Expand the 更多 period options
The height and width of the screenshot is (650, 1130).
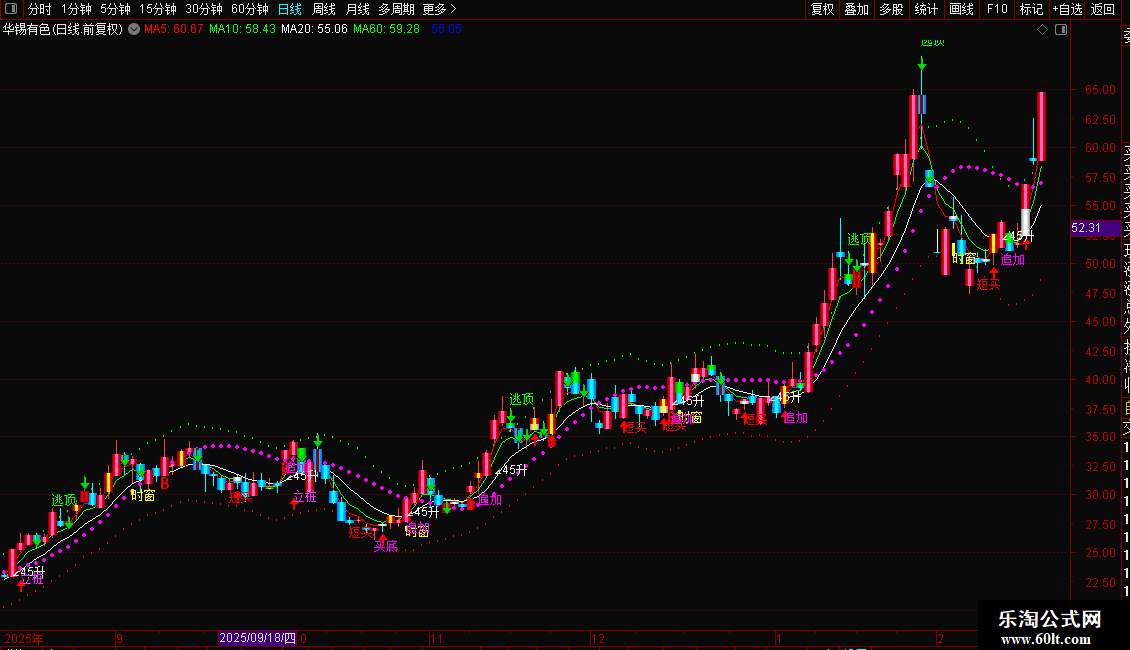(x=435, y=9)
